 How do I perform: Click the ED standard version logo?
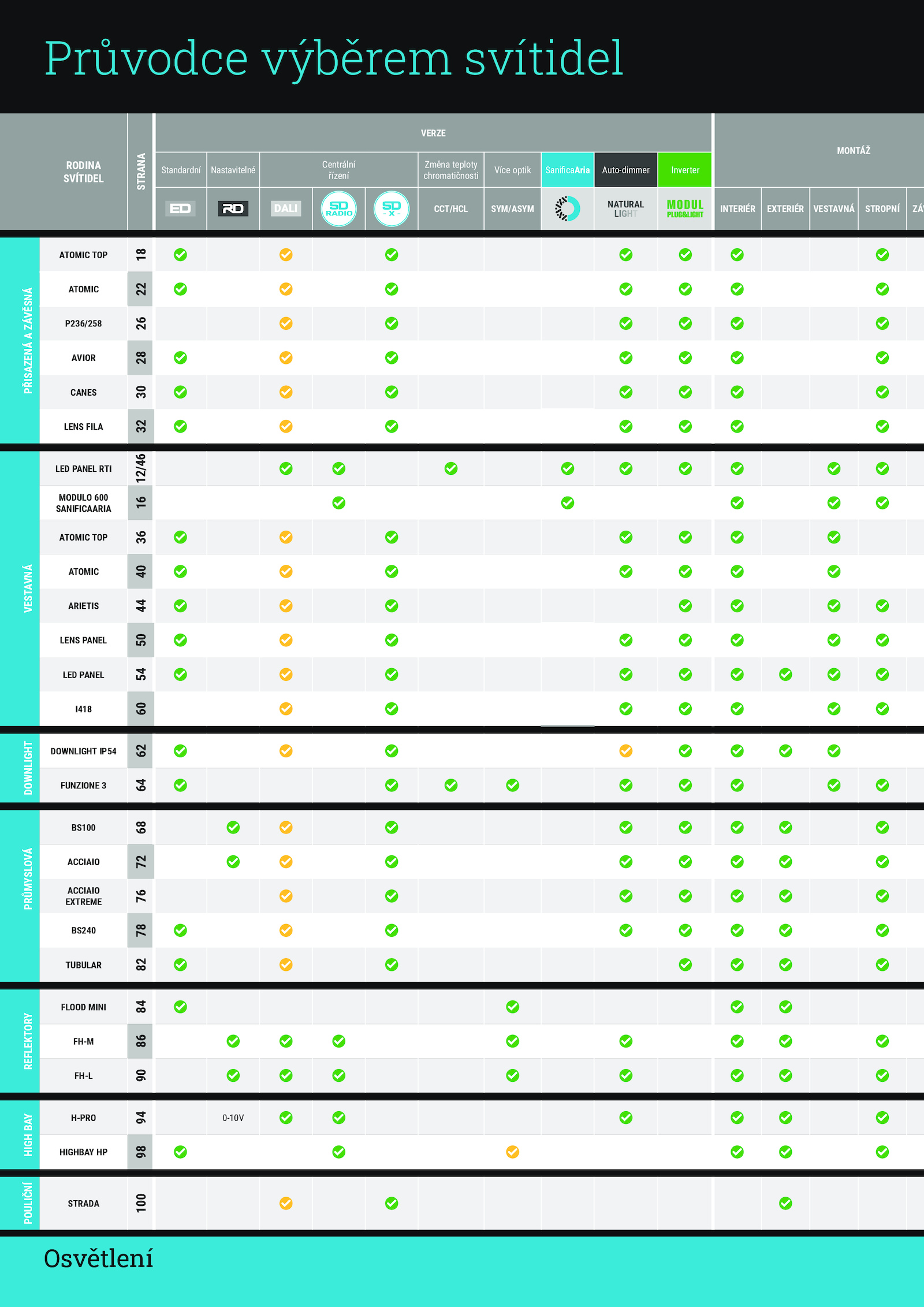point(181,208)
